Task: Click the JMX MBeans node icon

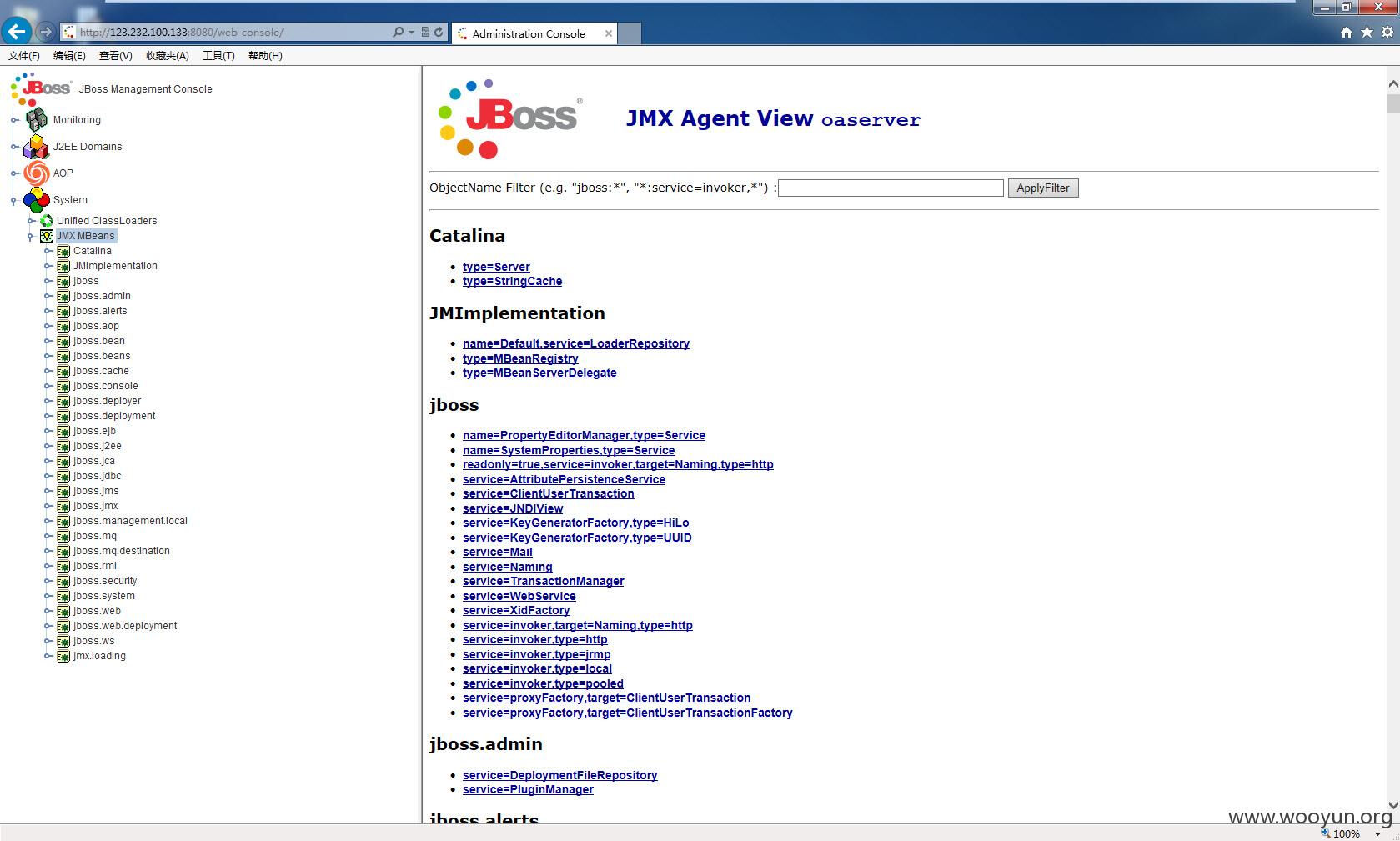Action: pos(47,236)
